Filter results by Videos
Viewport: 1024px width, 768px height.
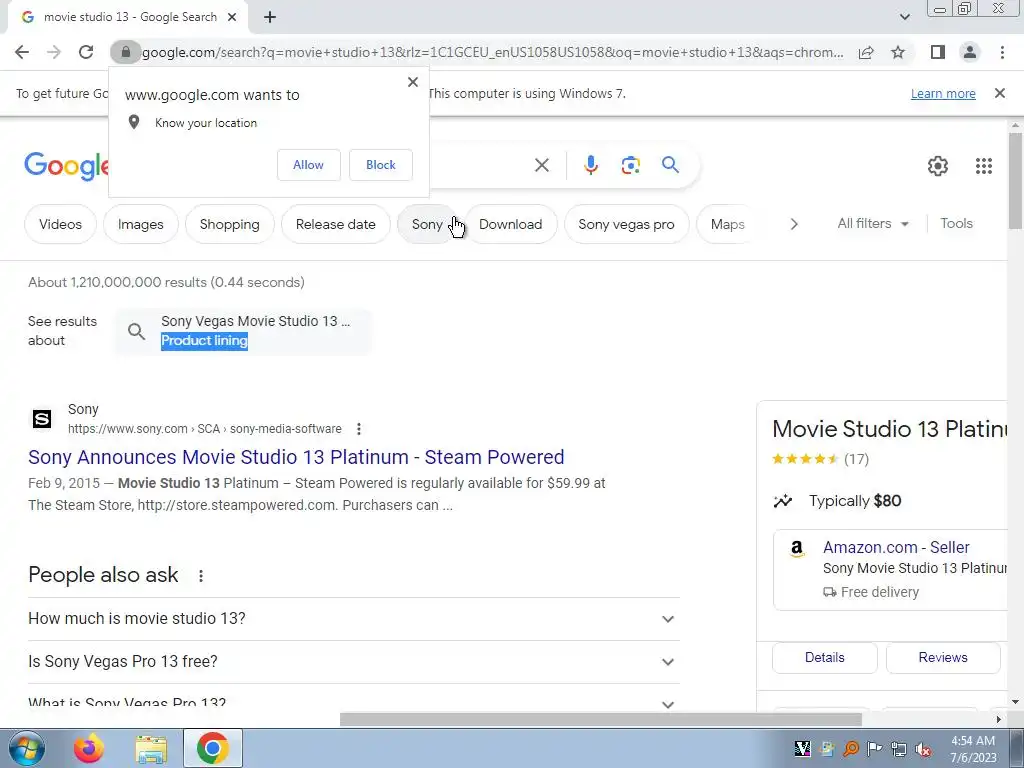tap(60, 224)
